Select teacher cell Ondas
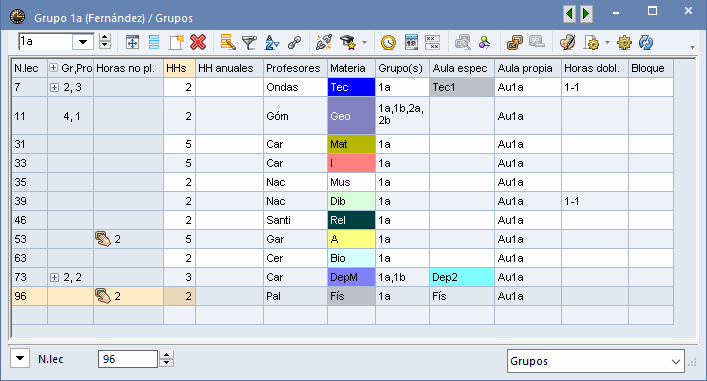 [x=295, y=87]
